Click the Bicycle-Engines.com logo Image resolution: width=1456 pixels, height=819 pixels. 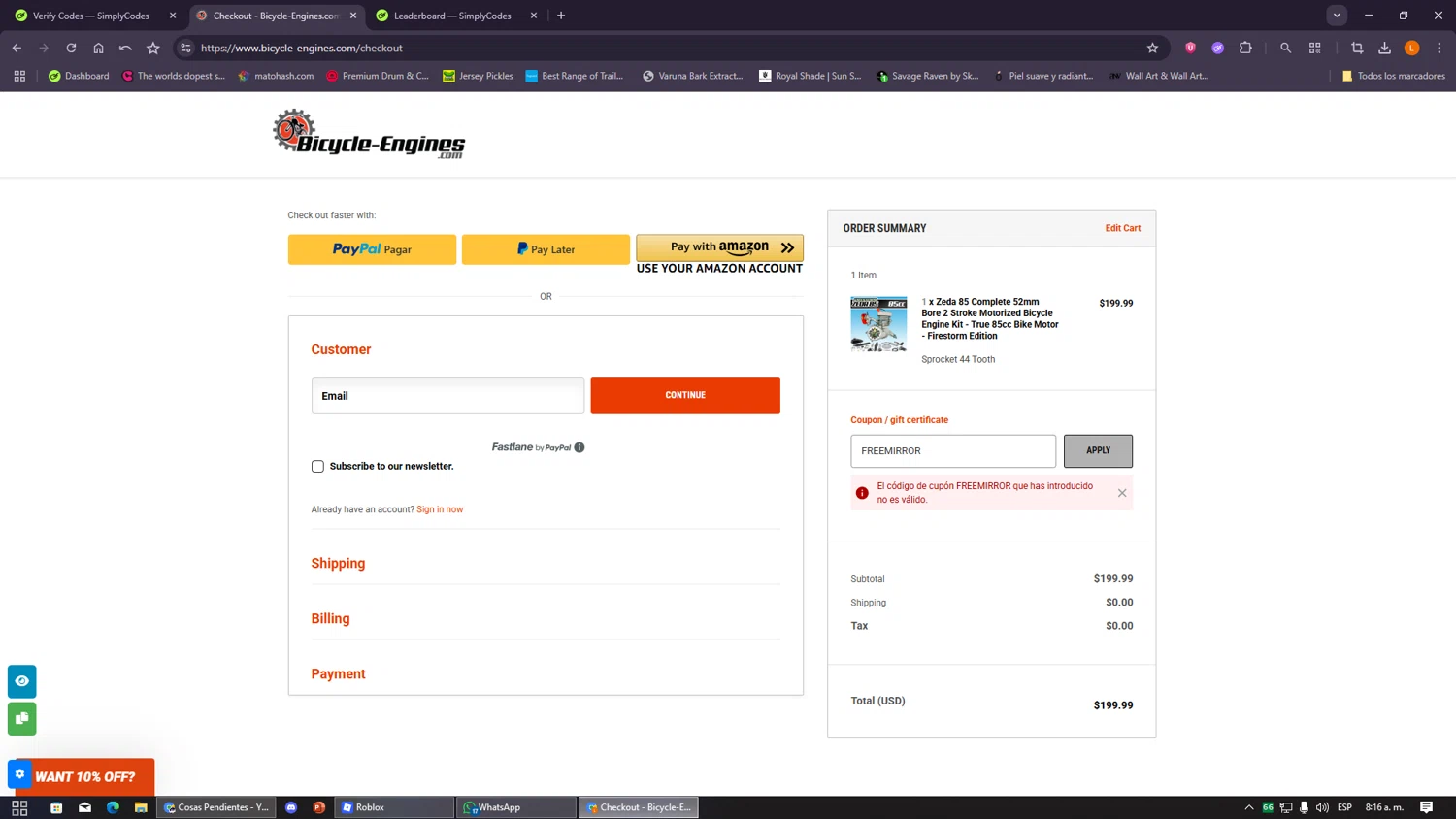pos(369,135)
